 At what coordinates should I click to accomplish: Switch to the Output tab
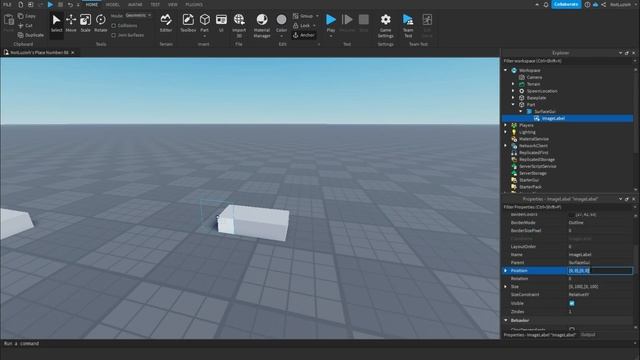coord(588,335)
